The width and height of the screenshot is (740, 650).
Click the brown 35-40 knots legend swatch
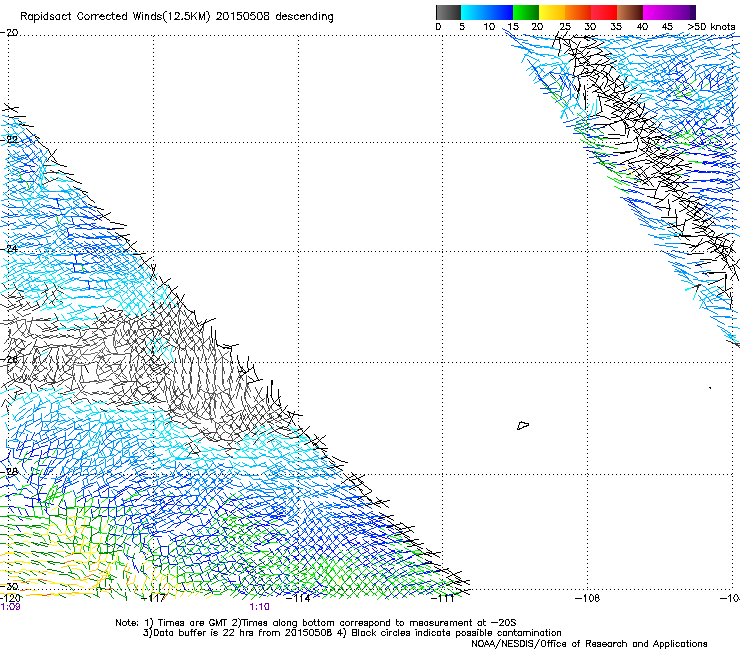(x=630, y=12)
